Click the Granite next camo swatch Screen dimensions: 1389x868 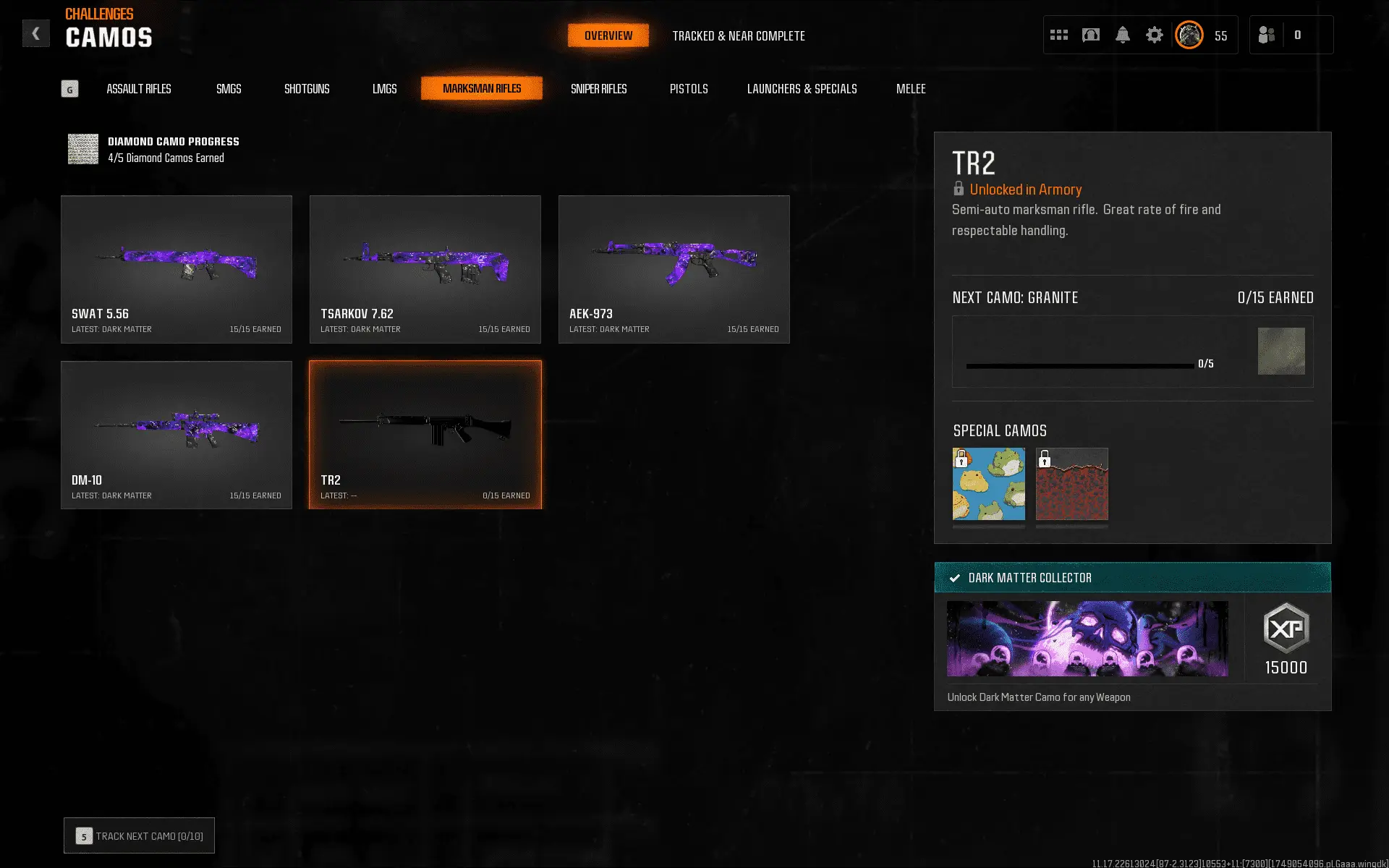click(1280, 352)
